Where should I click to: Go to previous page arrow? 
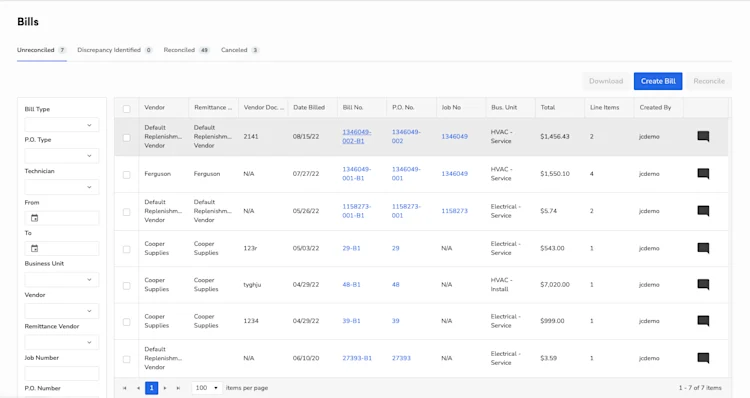[138, 388]
